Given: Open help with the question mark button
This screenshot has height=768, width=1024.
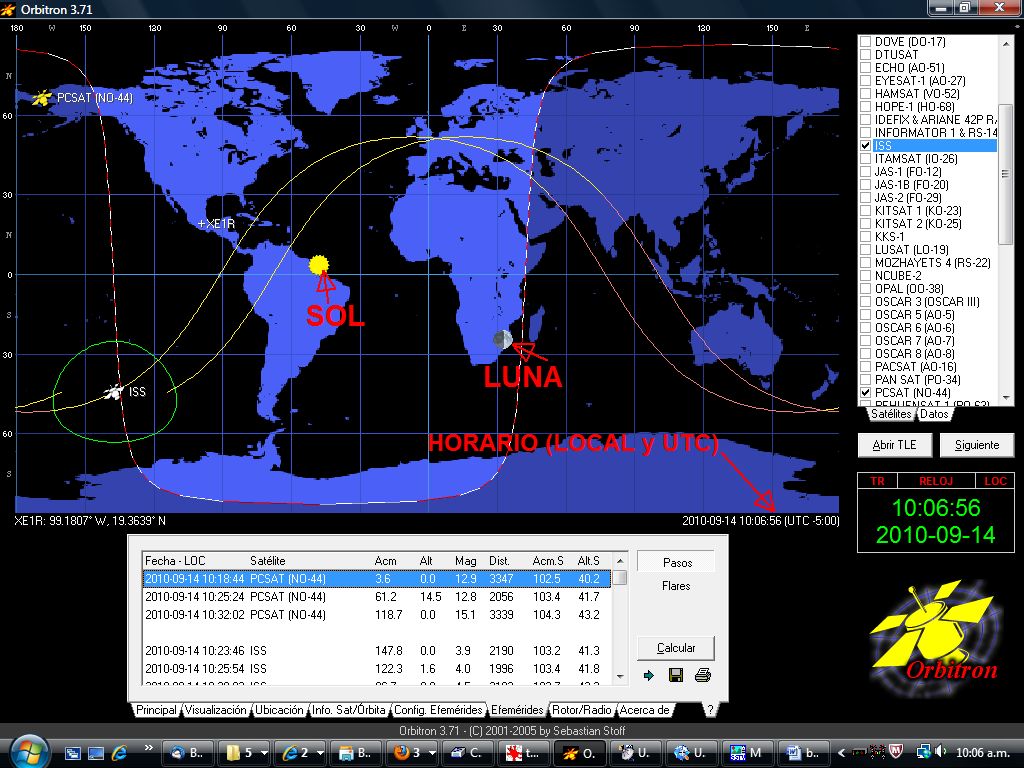Looking at the screenshot, I should tap(710, 710).
